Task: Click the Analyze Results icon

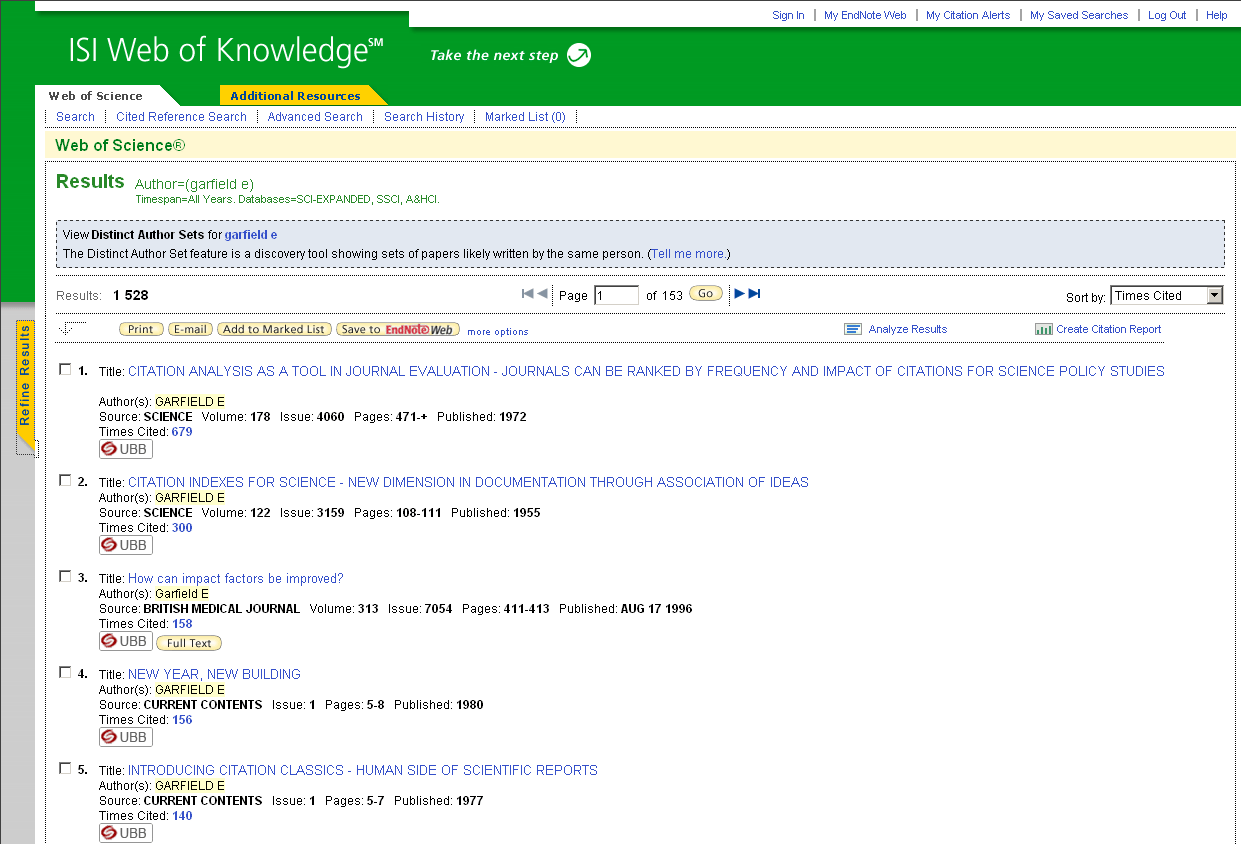Action: tap(852, 329)
